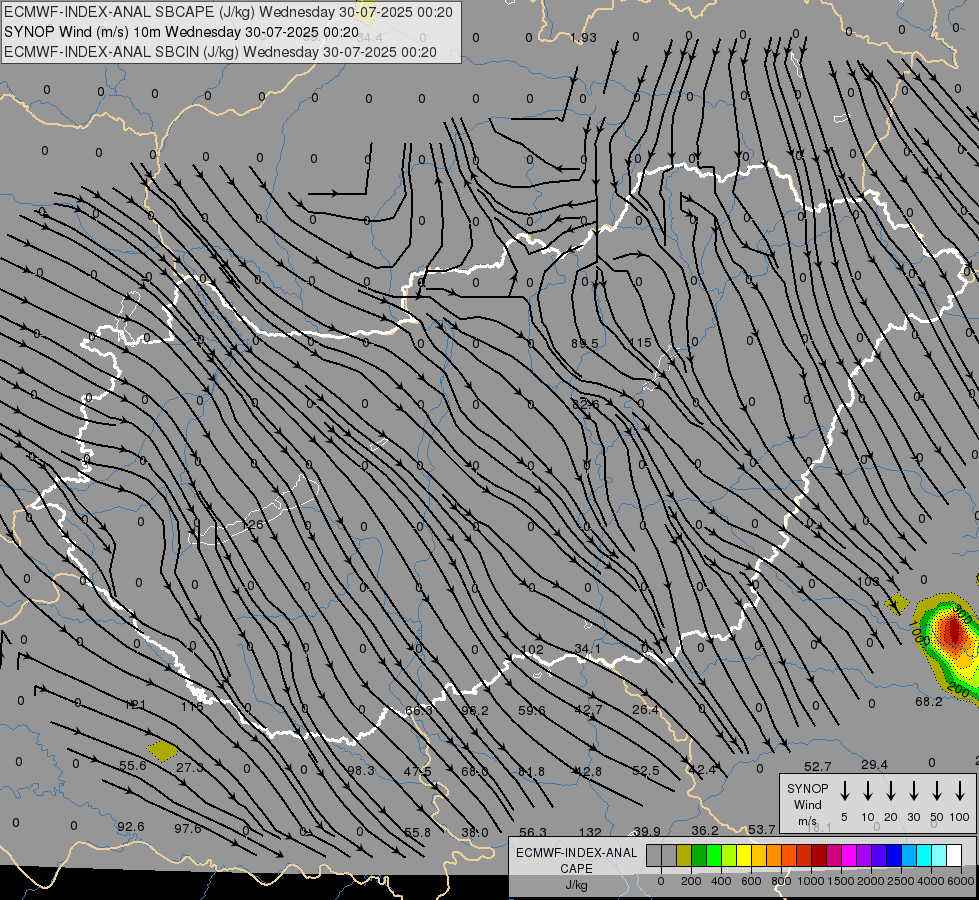This screenshot has height=900, width=979.
Task: Select the dark maroon swatch just after the 1000 tick
Action: point(819,856)
